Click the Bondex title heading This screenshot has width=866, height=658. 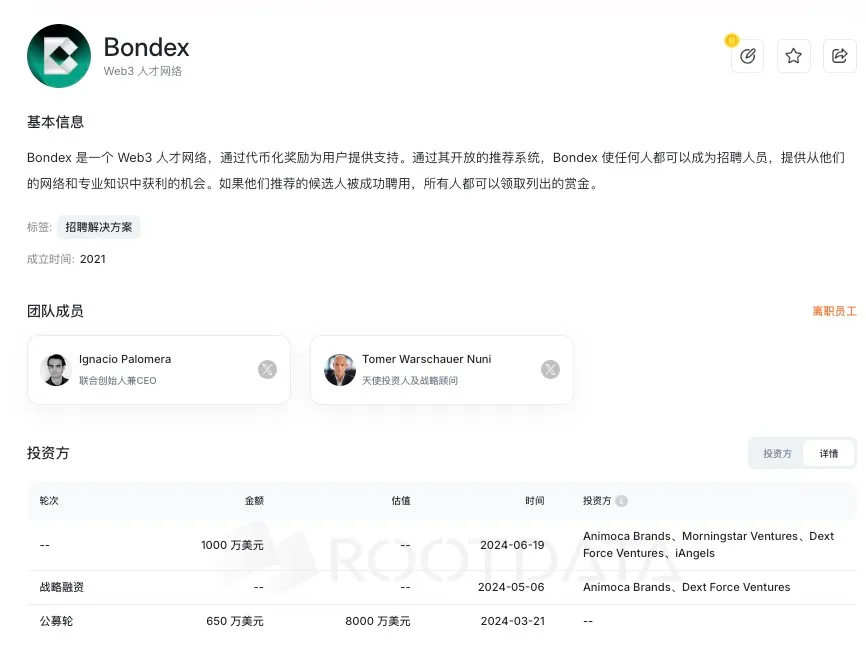tap(146, 48)
